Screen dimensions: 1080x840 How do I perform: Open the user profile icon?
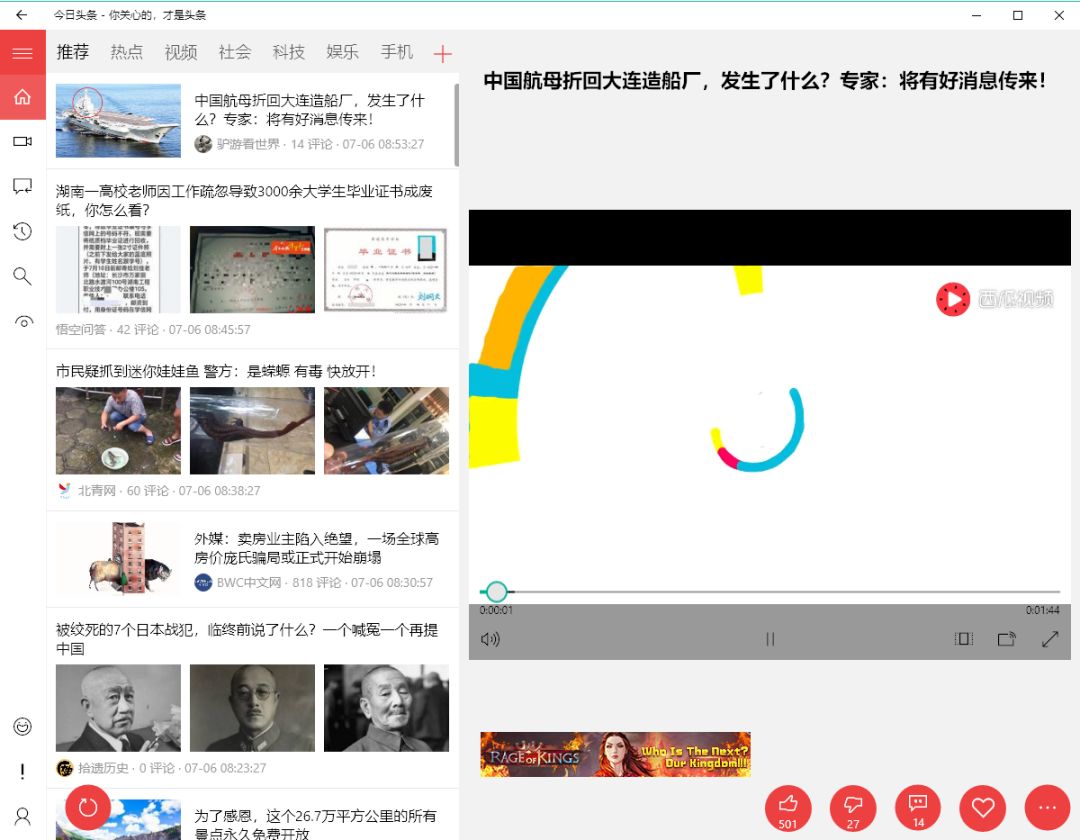23,817
